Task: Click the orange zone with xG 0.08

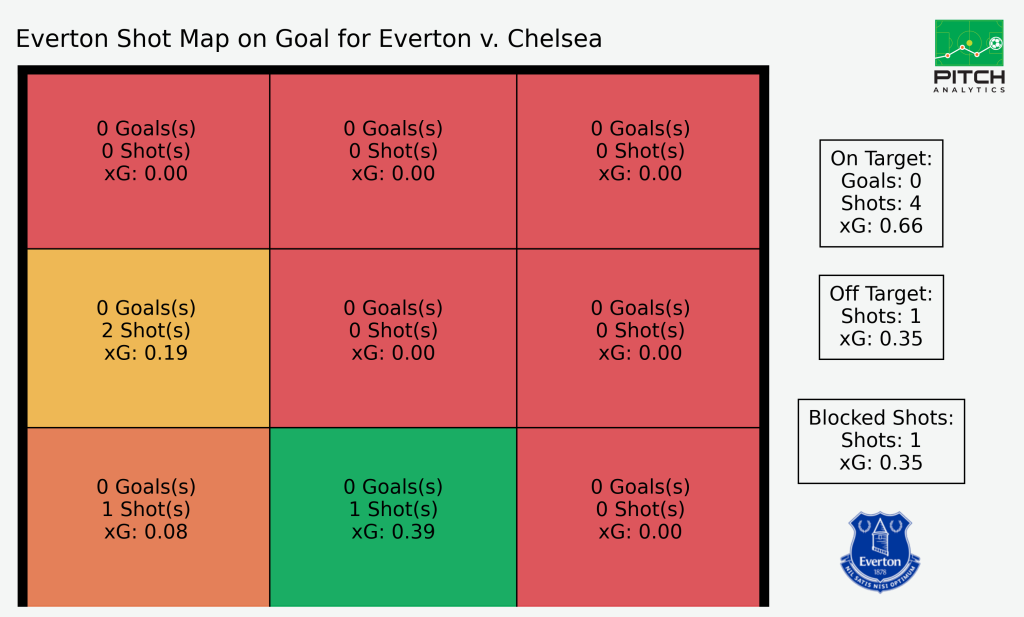Action: [x=148, y=517]
